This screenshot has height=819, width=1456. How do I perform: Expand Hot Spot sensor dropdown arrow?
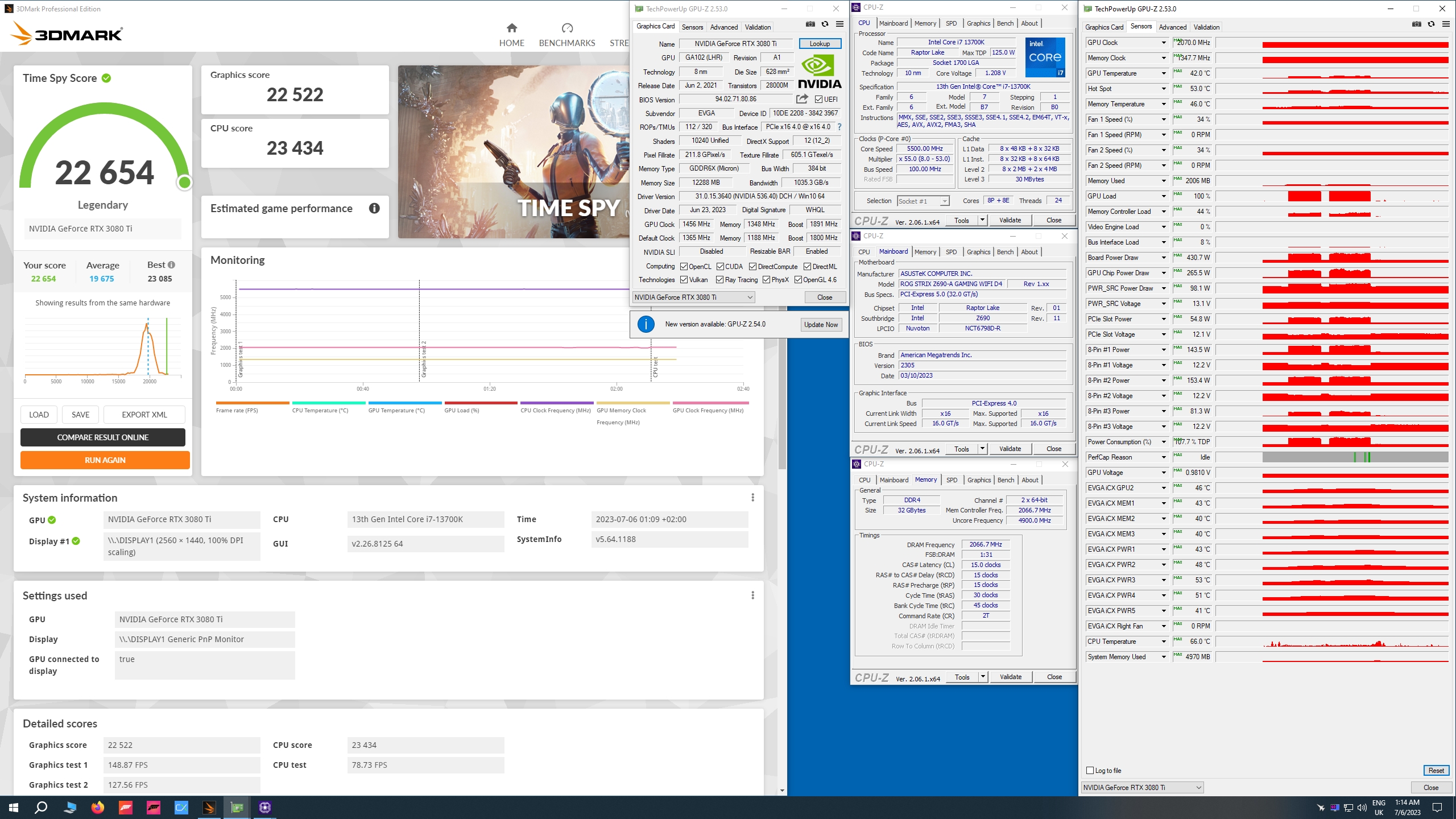coord(1164,89)
